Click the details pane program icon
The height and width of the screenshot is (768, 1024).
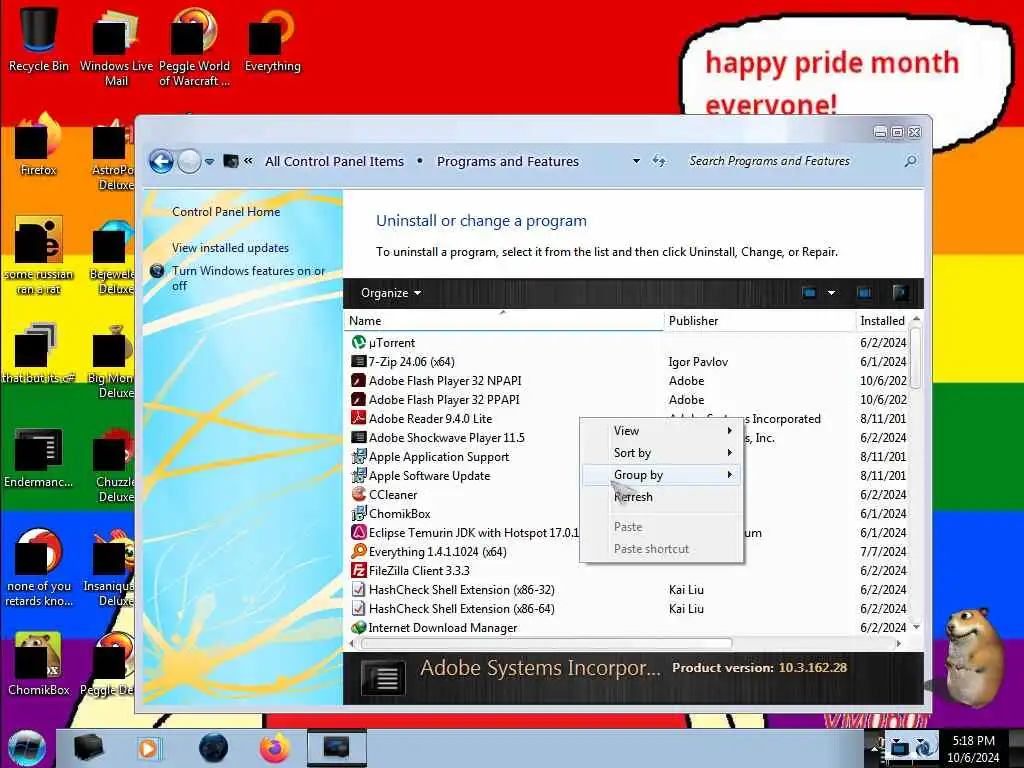[x=383, y=678]
